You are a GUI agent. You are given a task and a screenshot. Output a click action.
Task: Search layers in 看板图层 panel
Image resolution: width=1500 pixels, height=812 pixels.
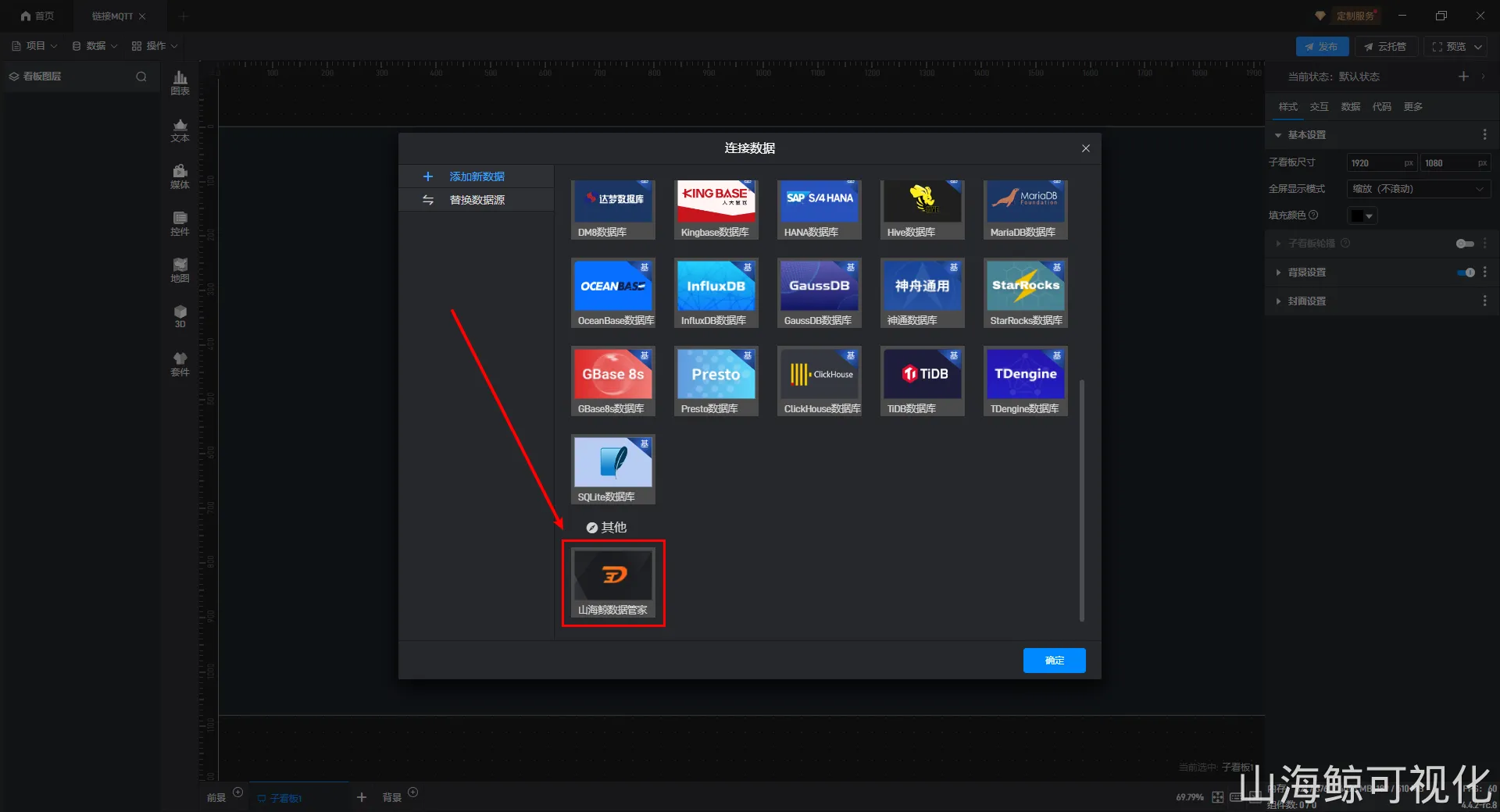pos(141,77)
